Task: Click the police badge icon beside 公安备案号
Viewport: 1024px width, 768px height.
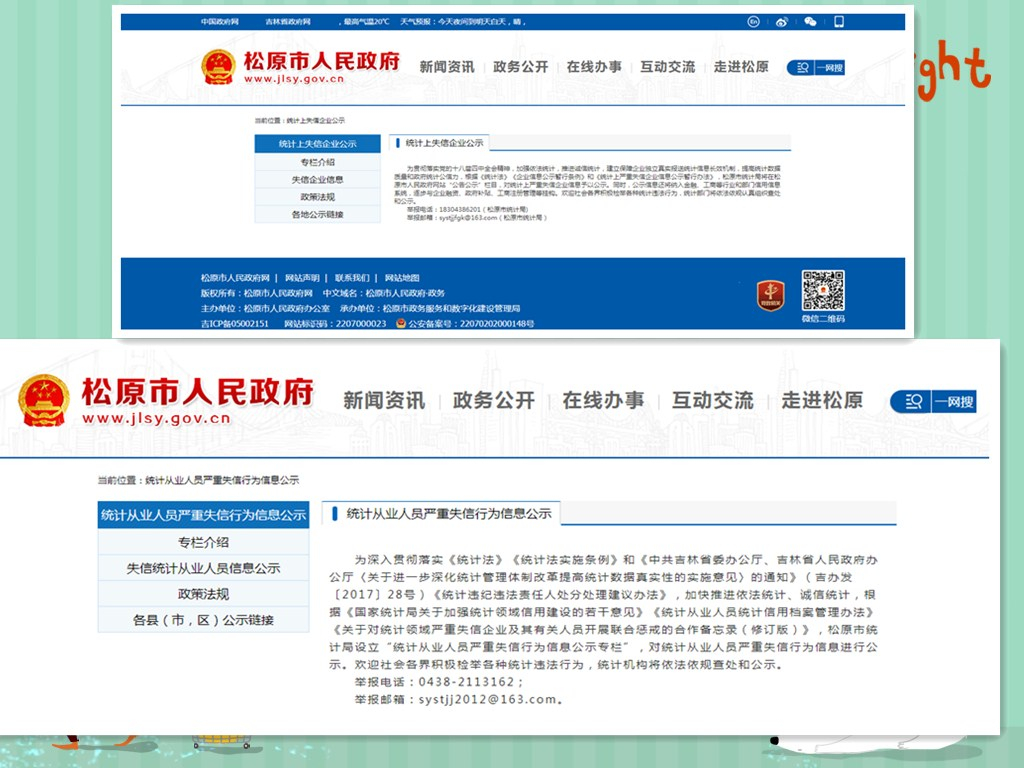Action: (x=401, y=323)
